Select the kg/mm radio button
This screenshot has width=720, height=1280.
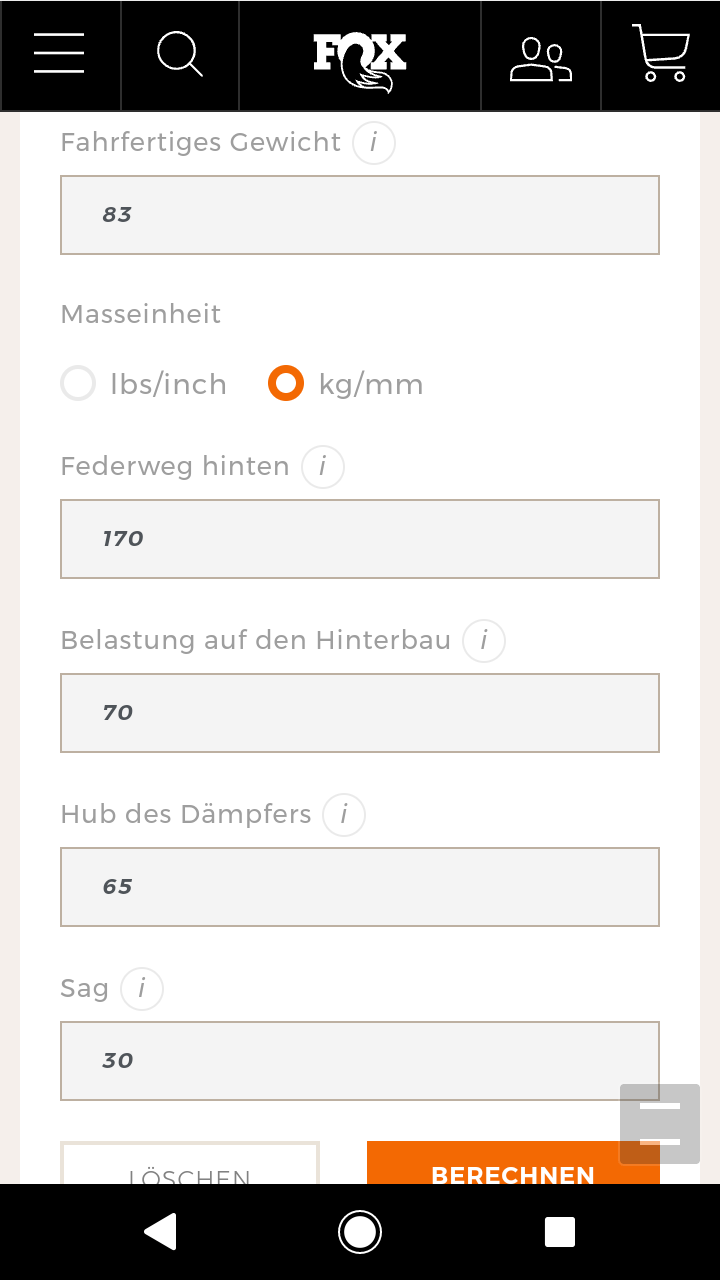[x=286, y=384]
